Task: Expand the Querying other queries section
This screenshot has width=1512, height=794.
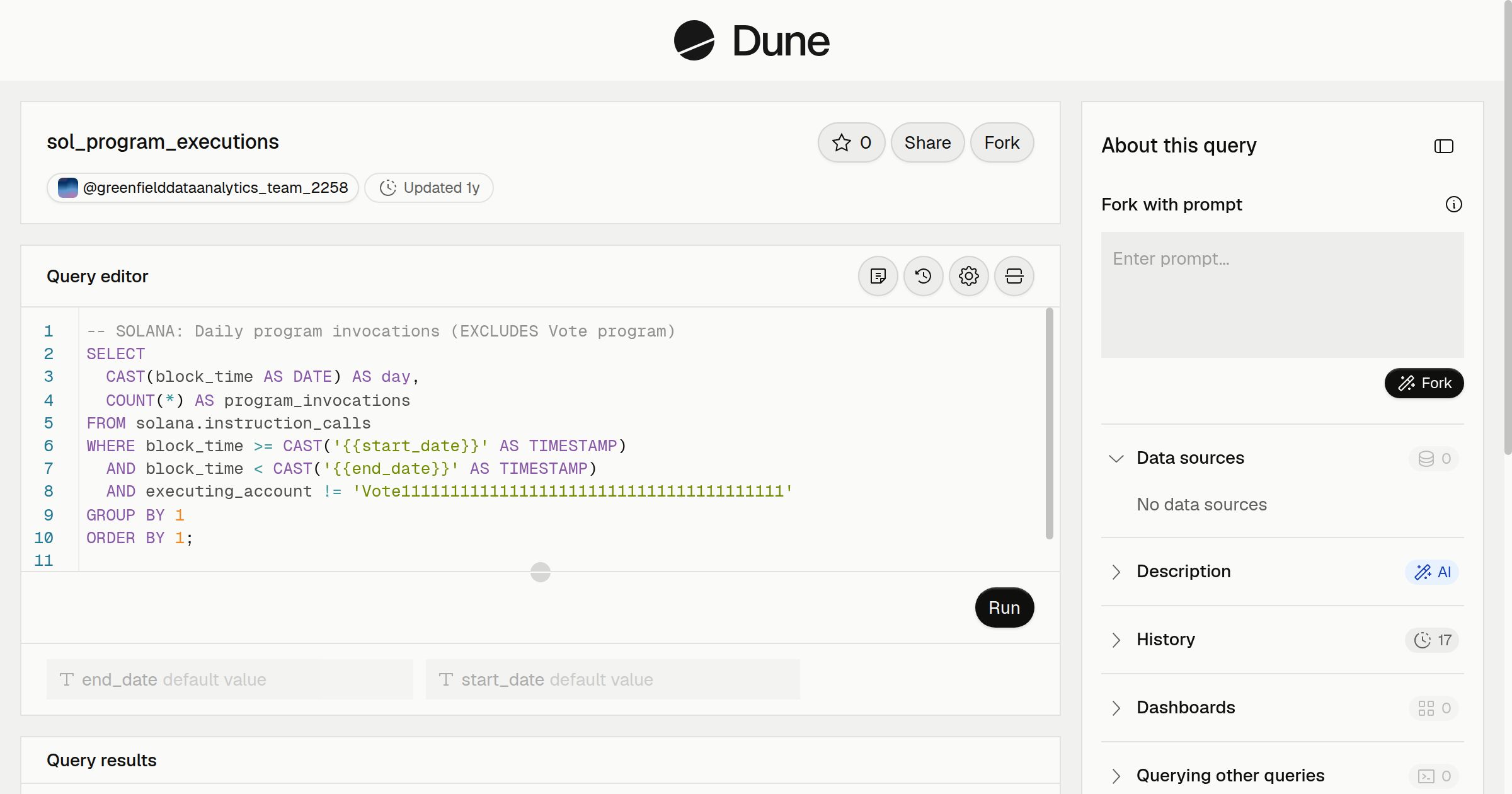Action: click(x=1116, y=776)
